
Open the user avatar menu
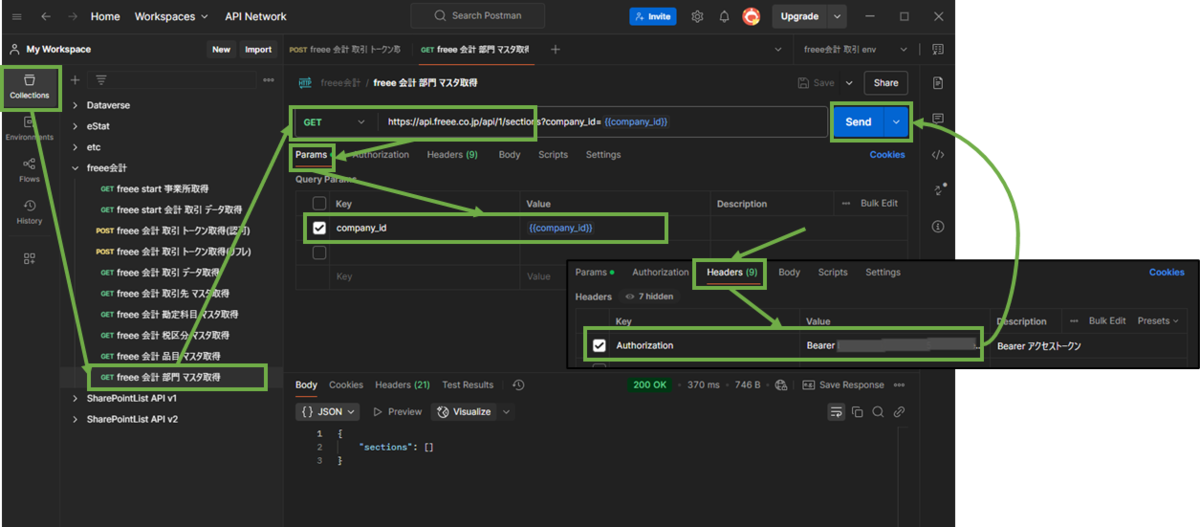point(751,16)
